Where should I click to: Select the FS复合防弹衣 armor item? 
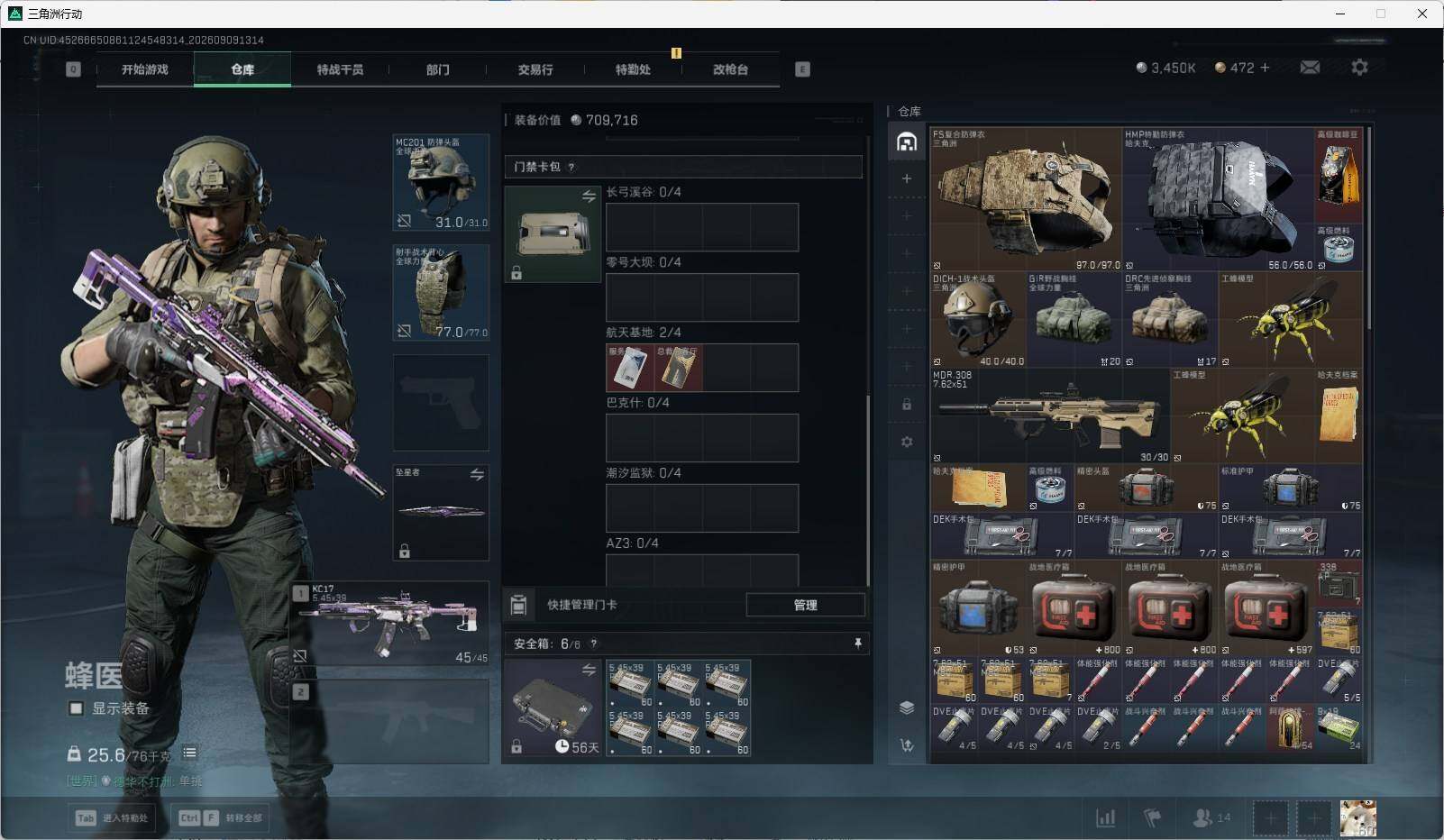point(1027,199)
